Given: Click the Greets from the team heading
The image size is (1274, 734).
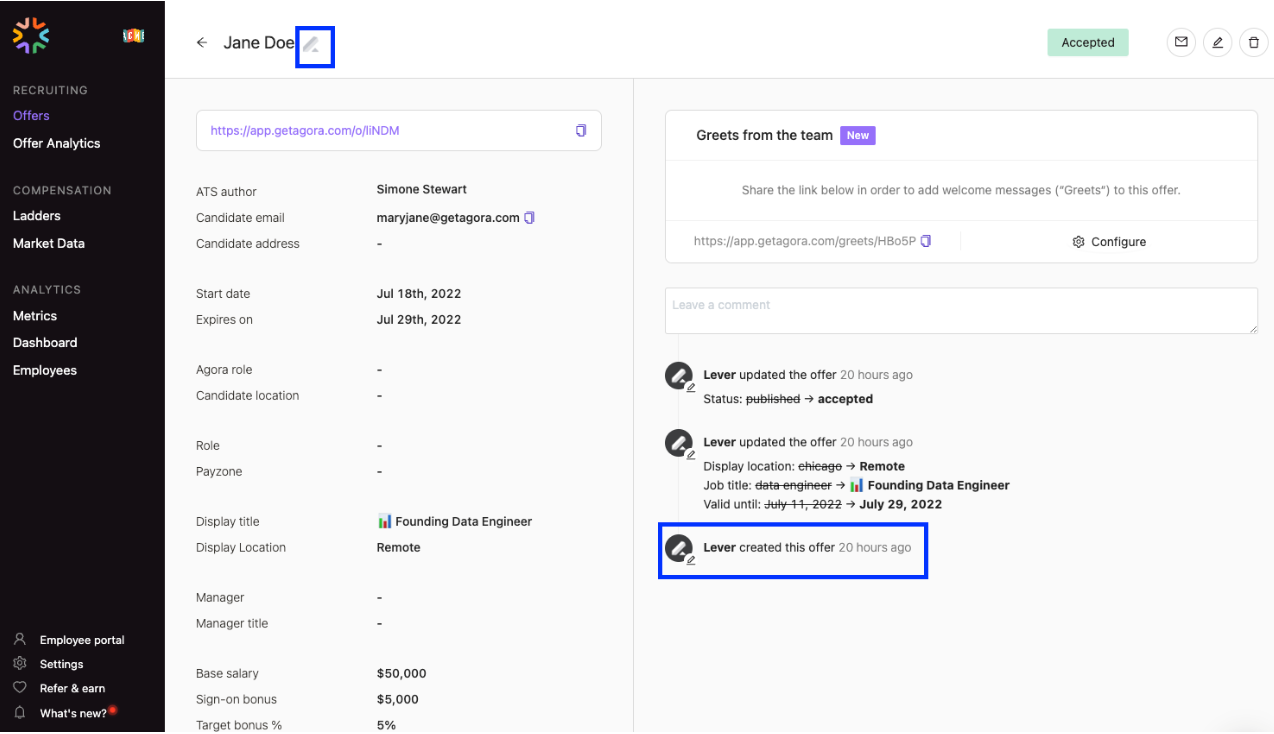Looking at the screenshot, I should (x=765, y=135).
